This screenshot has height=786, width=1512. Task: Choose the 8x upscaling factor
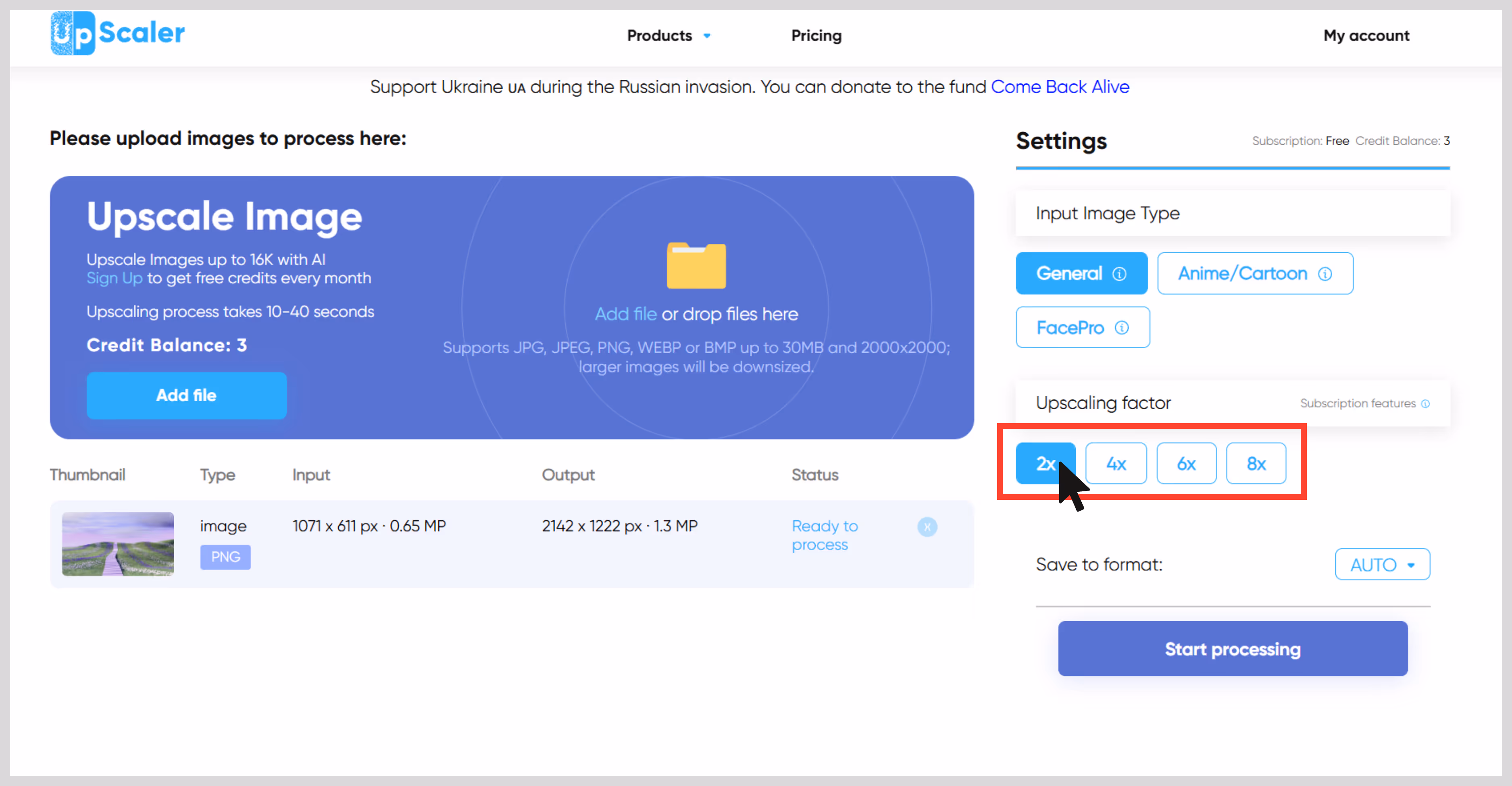click(x=1256, y=464)
